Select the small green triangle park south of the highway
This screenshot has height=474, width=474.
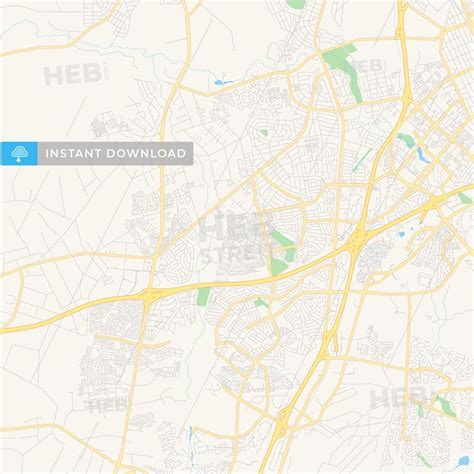coord(261,303)
